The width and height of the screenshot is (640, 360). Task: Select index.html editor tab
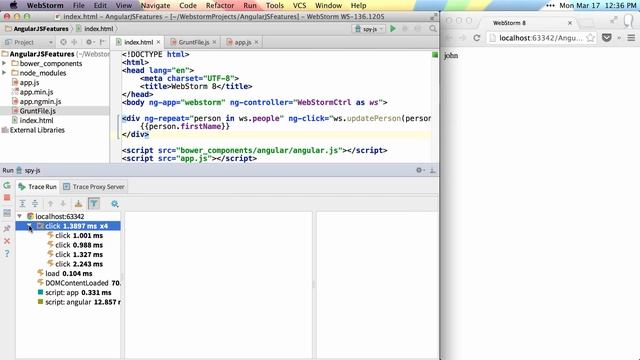click(138, 42)
